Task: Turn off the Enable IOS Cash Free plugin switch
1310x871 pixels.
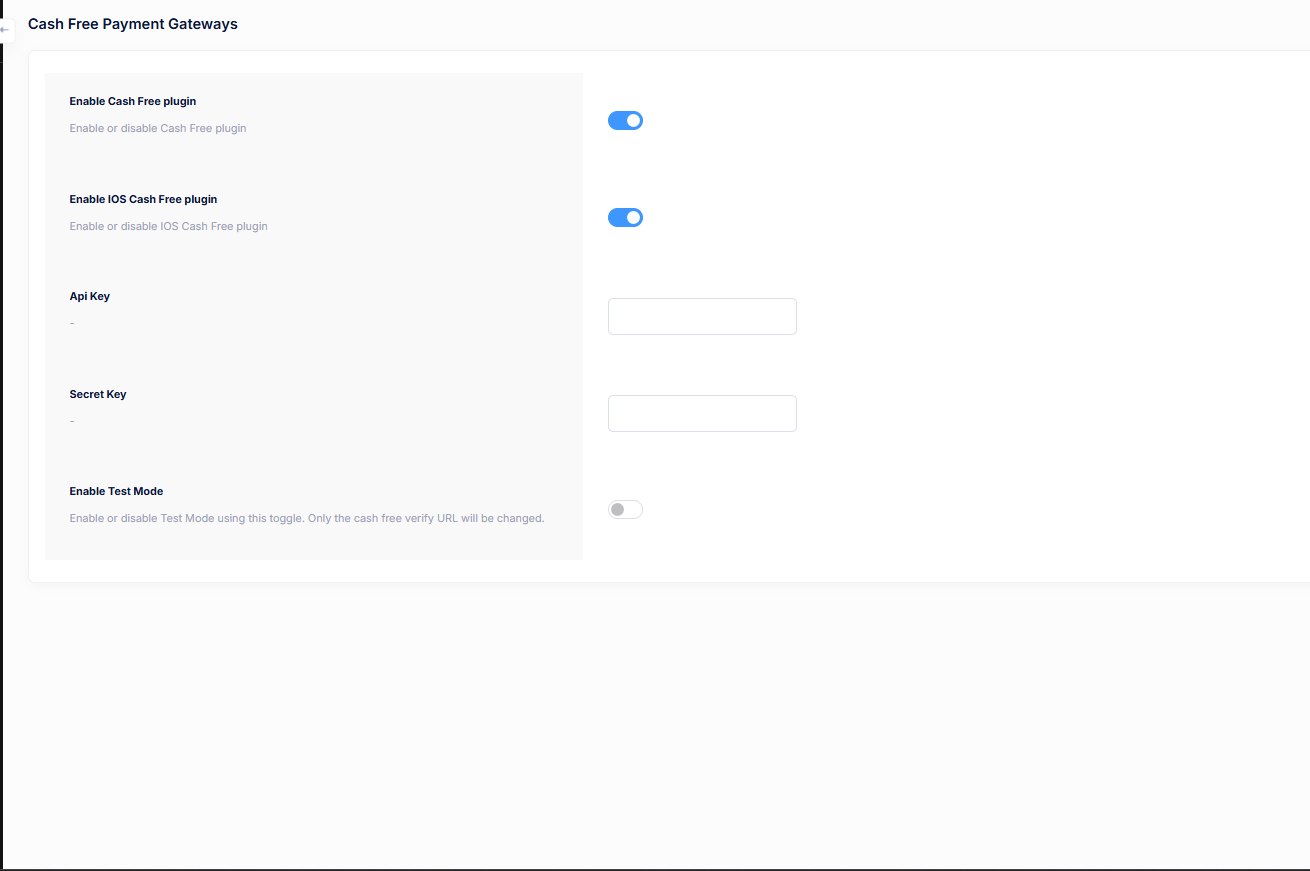Action: [625, 217]
